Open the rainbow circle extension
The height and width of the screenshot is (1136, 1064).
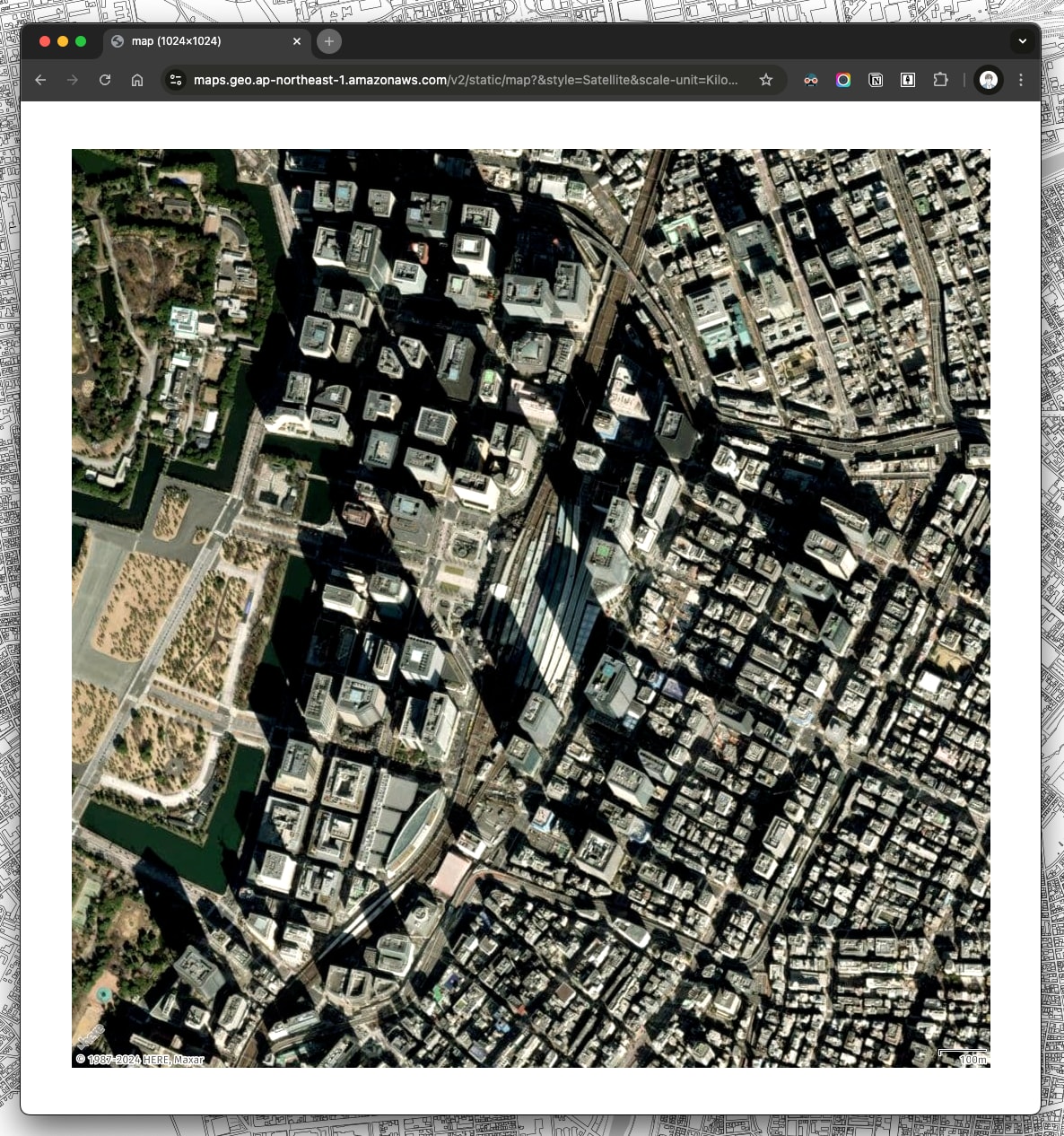[x=843, y=80]
